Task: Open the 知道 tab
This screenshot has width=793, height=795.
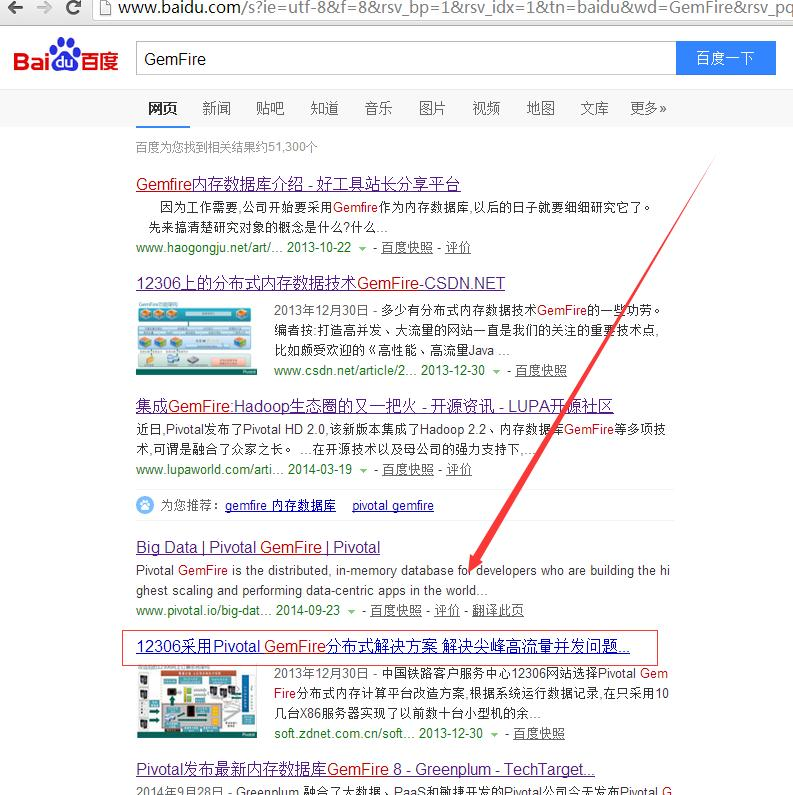Action: [325, 108]
